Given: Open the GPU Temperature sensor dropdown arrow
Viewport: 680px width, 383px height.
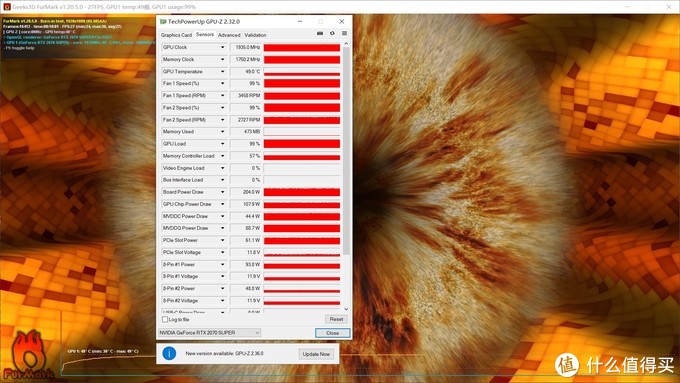Looking at the screenshot, I should (x=222, y=72).
